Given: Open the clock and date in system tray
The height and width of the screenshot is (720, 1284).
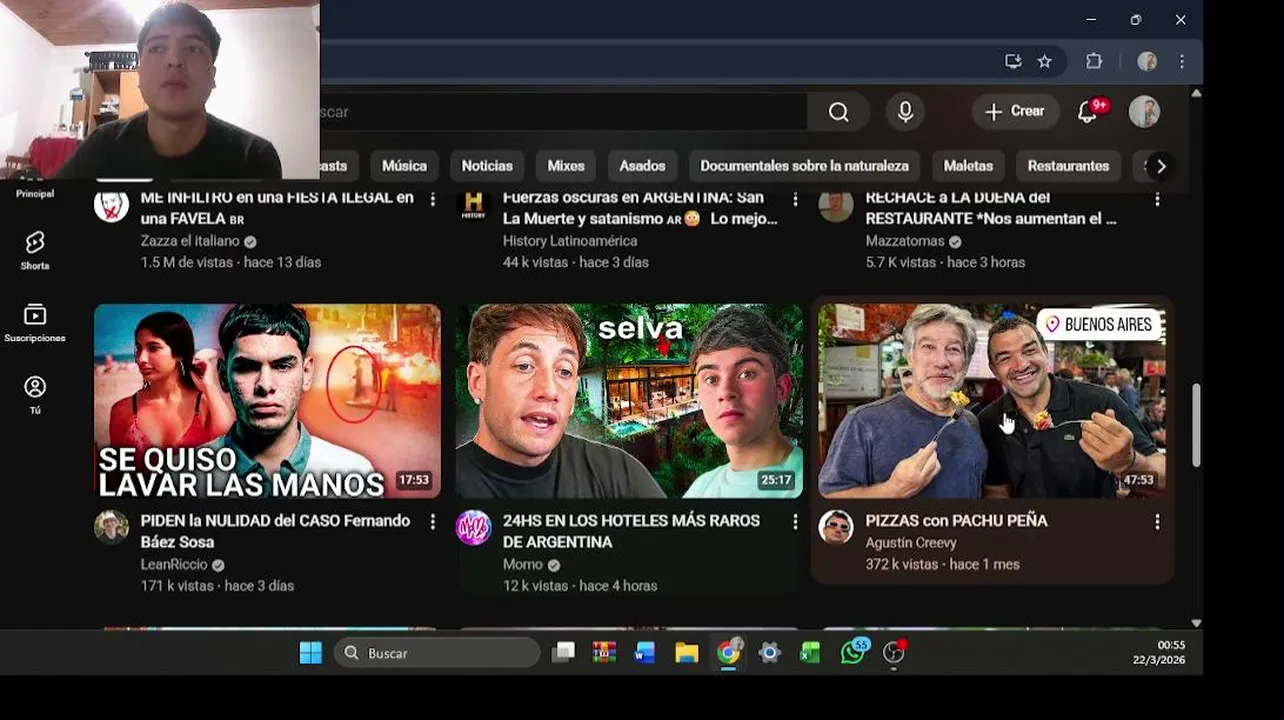Looking at the screenshot, I should [1159, 653].
